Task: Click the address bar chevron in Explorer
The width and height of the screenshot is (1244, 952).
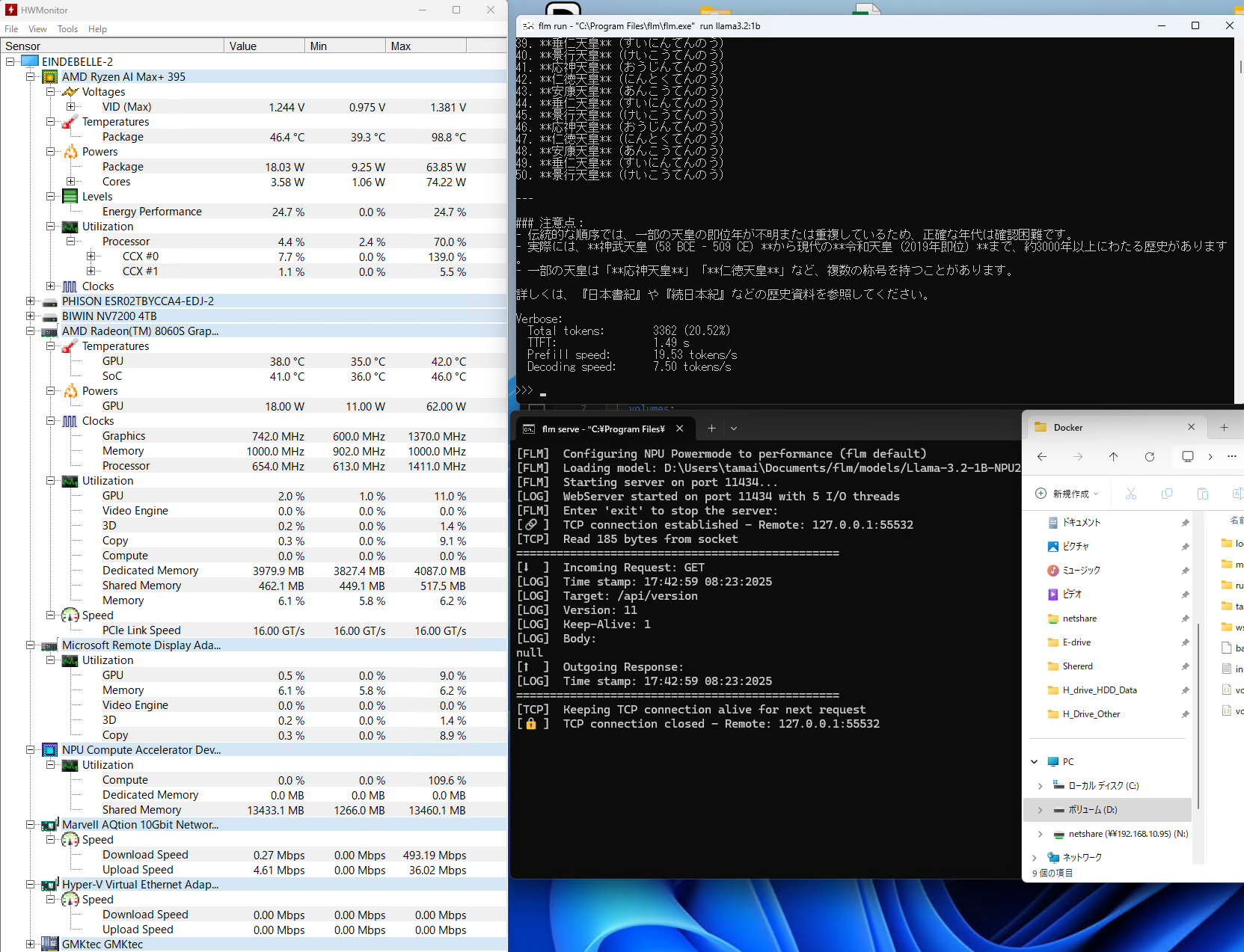Action: (x=1210, y=456)
